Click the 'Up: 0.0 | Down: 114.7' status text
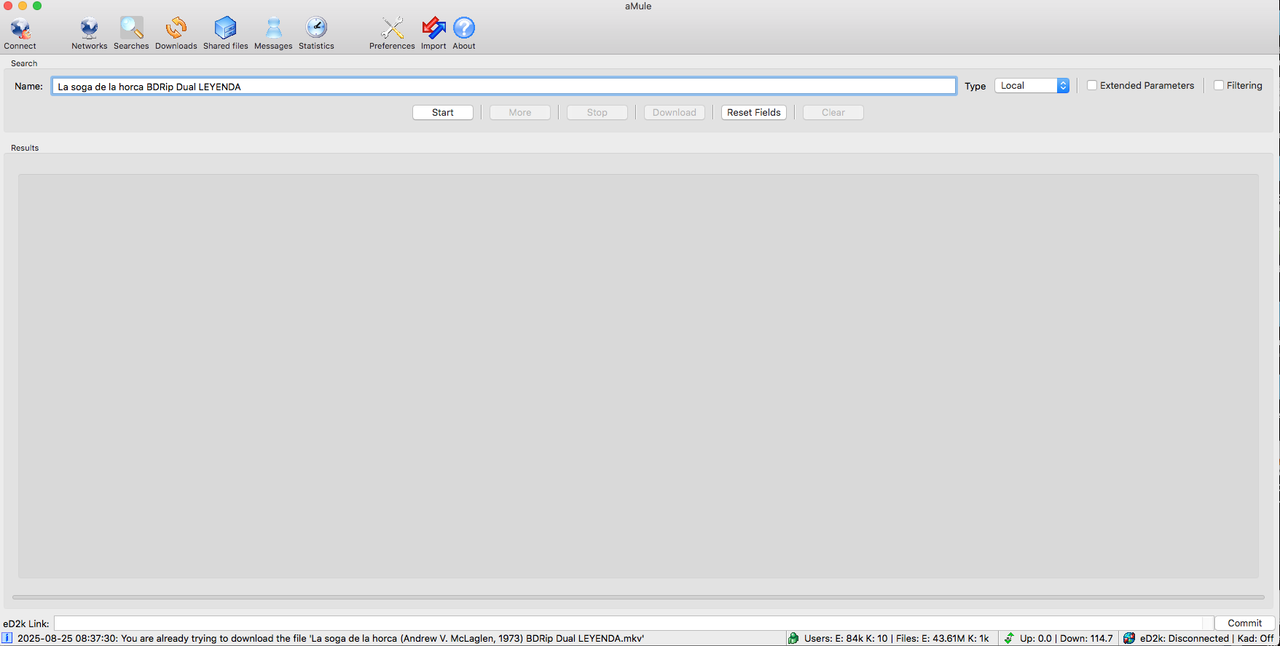 pyautogui.click(x=1066, y=638)
